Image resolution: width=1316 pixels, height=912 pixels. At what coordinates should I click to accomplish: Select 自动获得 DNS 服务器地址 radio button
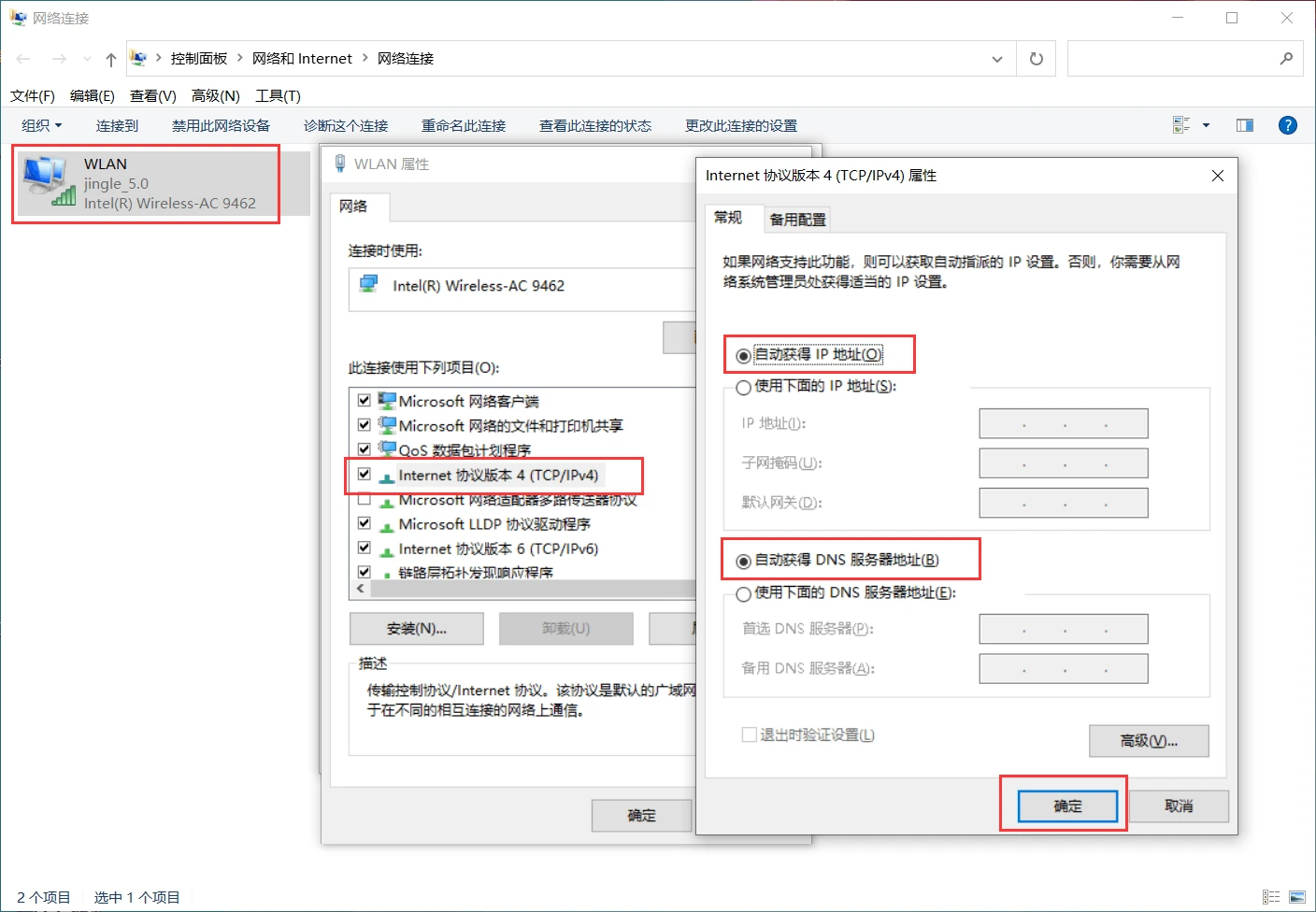pyautogui.click(x=743, y=561)
